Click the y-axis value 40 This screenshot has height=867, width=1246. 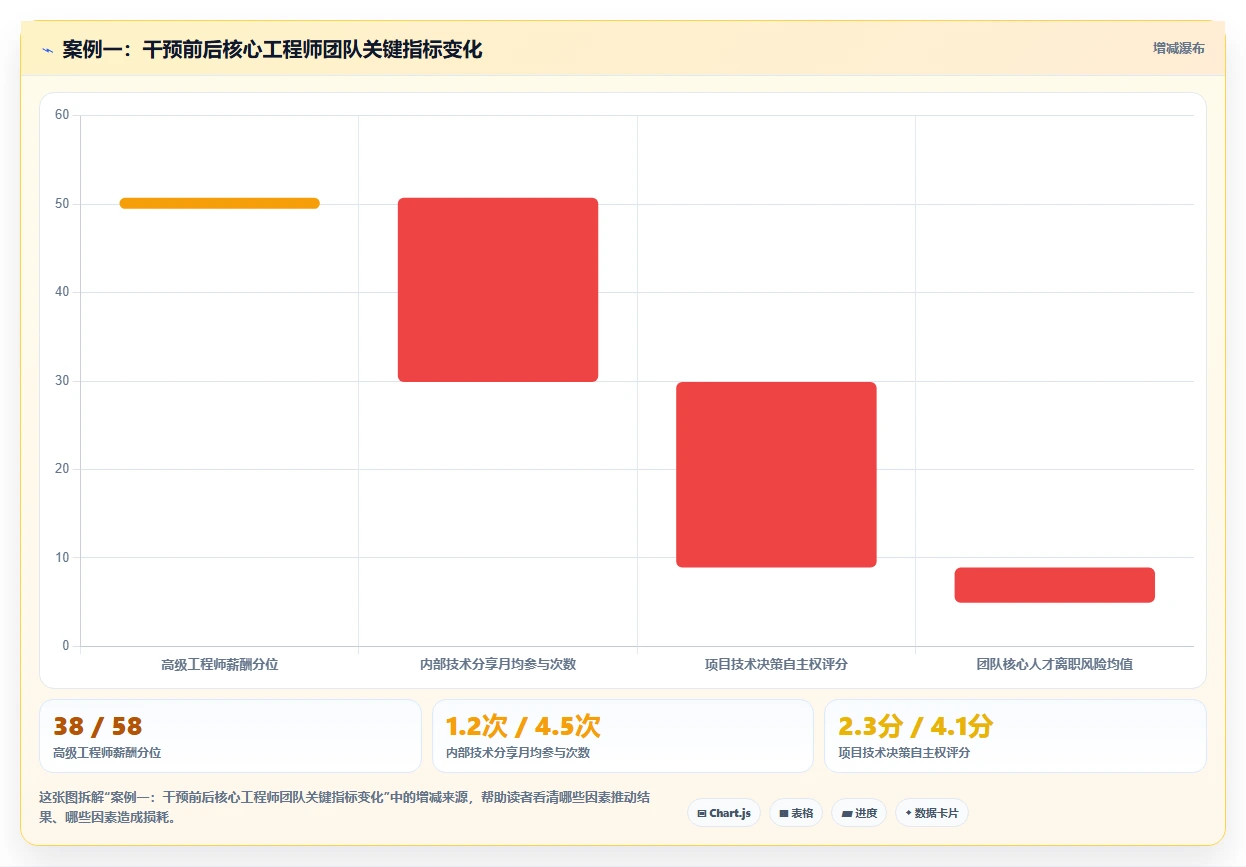(62, 292)
